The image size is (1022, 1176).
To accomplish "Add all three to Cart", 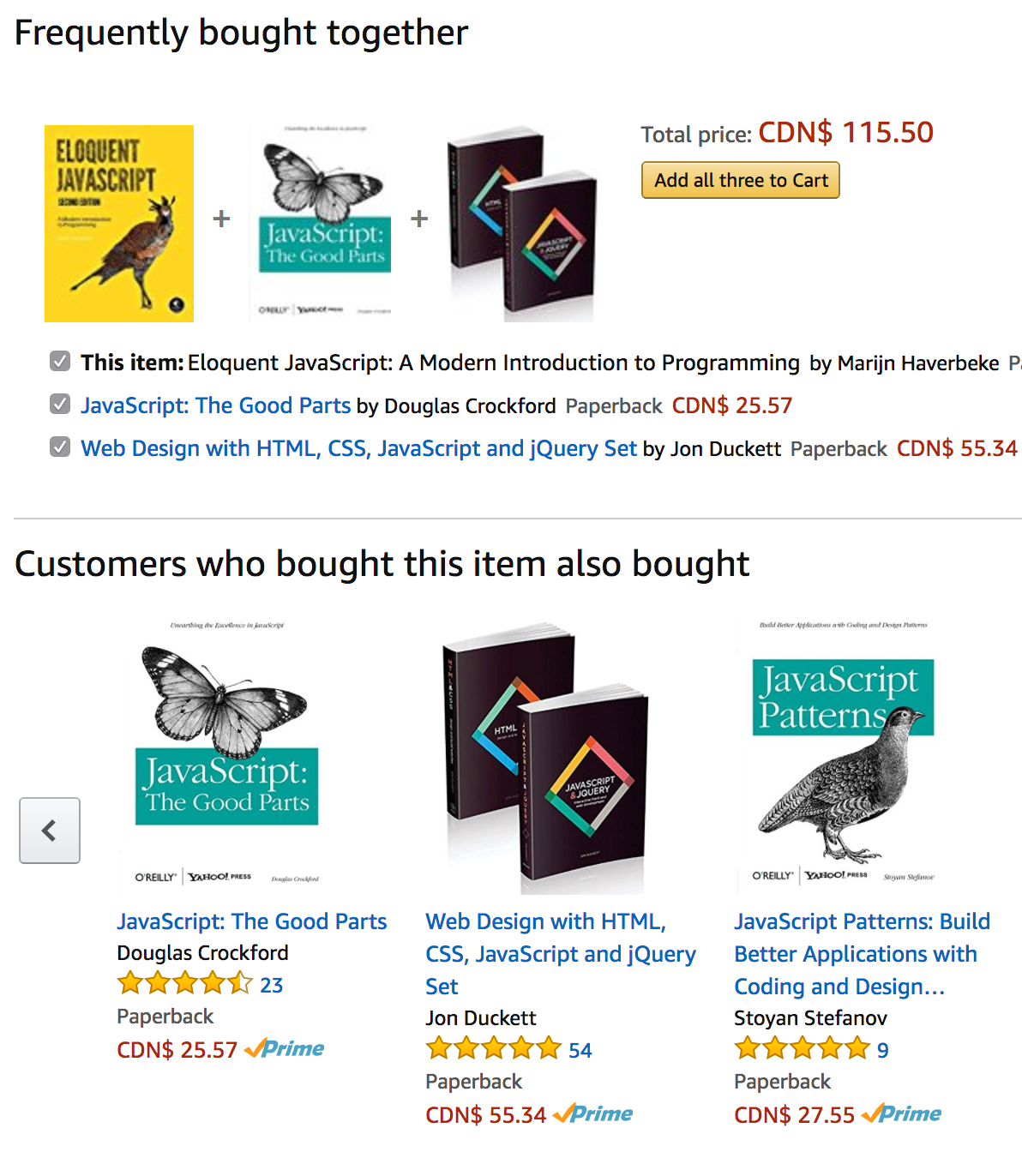I will (741, 180).
